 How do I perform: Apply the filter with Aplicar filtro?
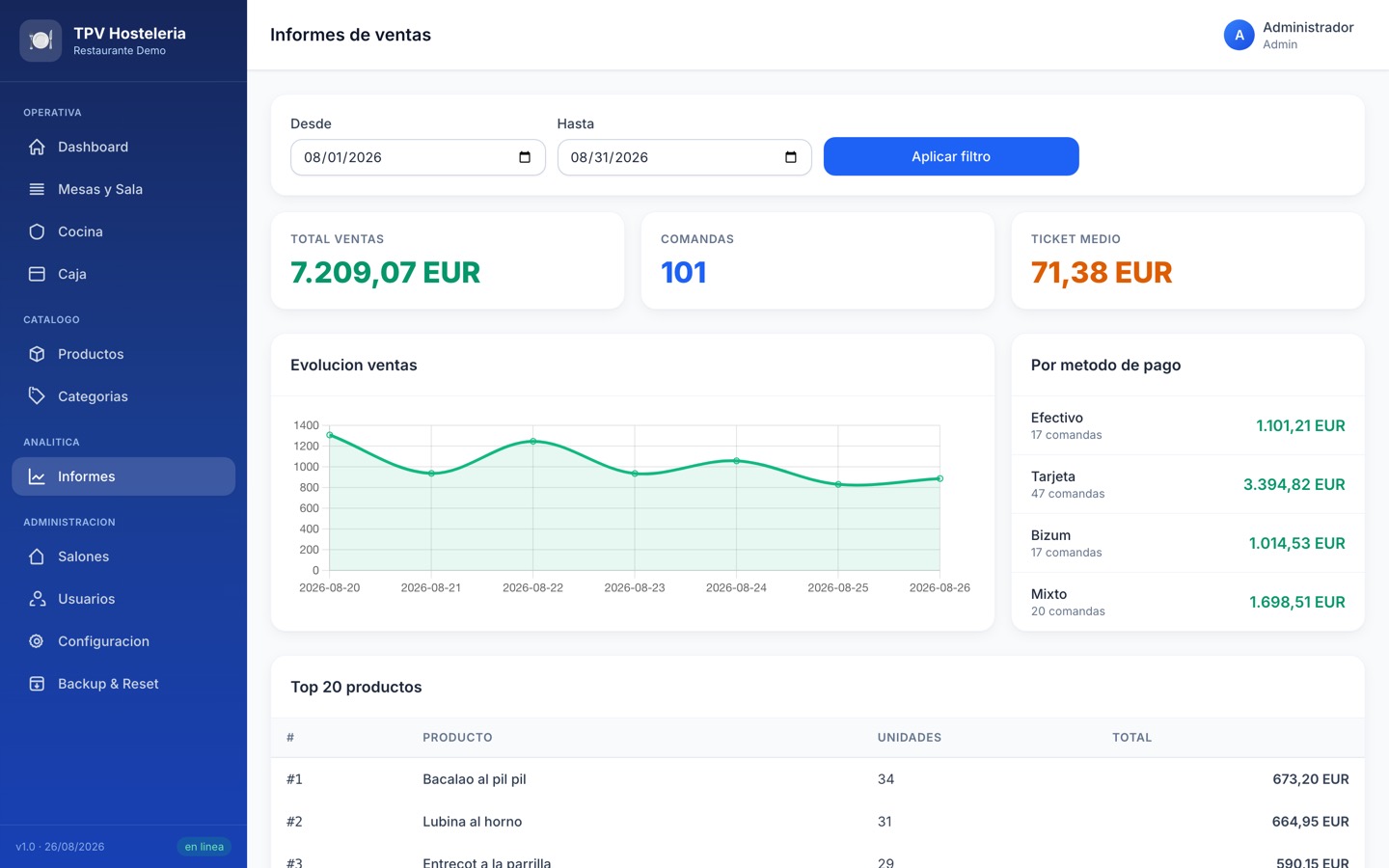(x=951, y=156)
